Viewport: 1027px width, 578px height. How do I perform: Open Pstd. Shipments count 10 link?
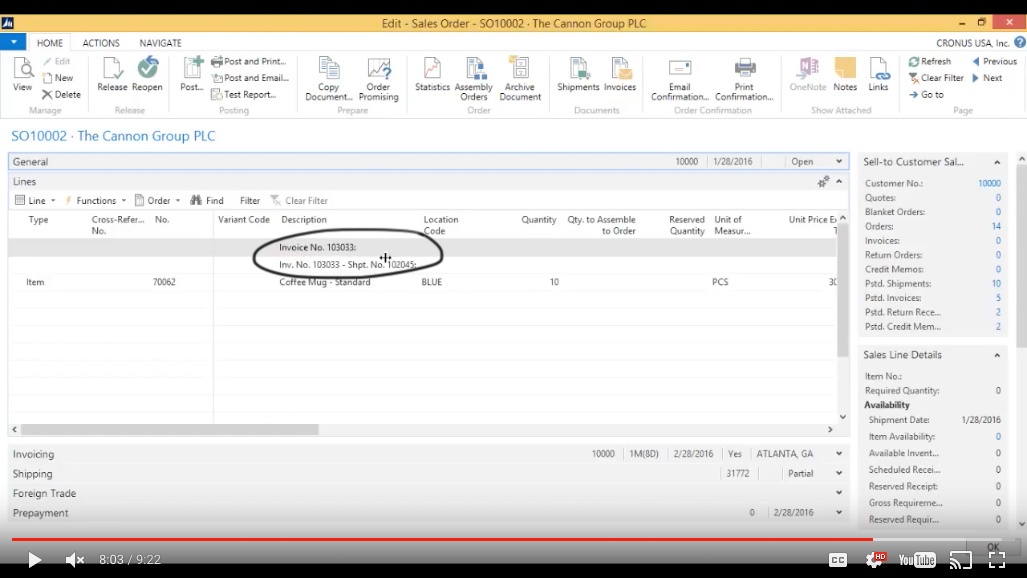(x=996, y=284)
